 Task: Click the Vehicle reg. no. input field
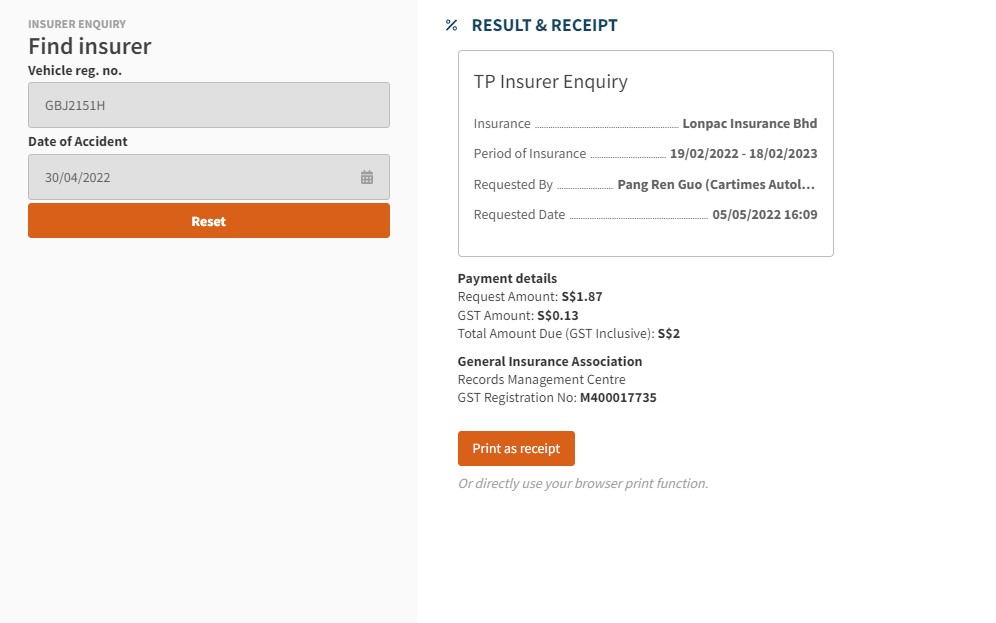[208, 104]
